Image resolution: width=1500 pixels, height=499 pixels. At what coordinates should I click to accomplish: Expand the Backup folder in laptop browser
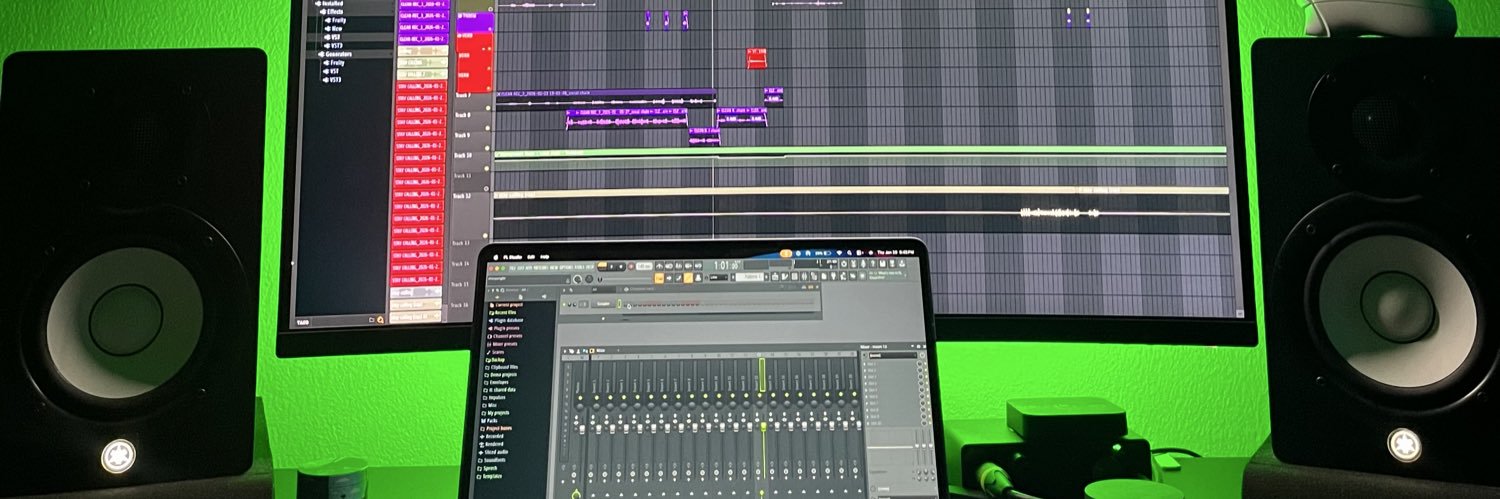(497, 359)
